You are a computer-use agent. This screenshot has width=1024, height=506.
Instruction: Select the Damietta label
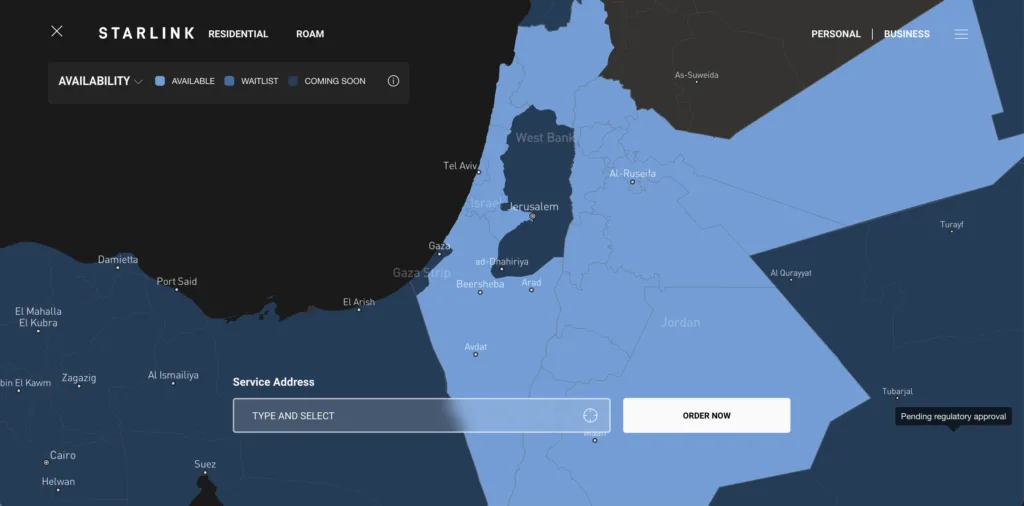click(118, 259)
